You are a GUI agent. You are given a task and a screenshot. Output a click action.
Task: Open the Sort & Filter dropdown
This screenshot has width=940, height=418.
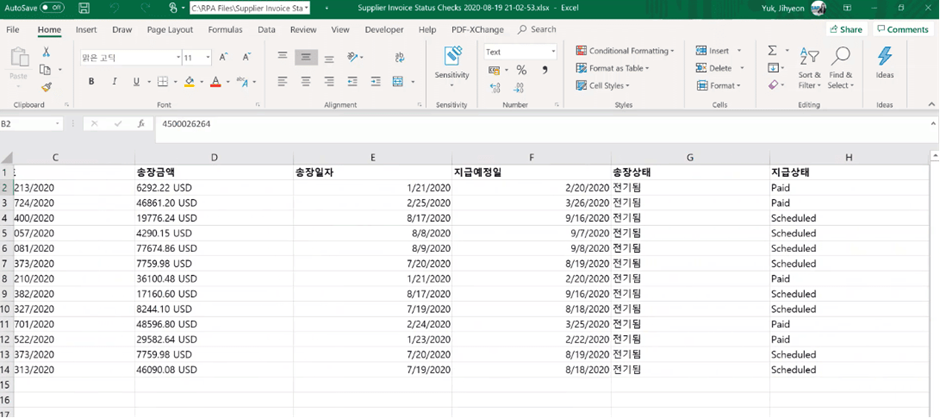[809, 69]
